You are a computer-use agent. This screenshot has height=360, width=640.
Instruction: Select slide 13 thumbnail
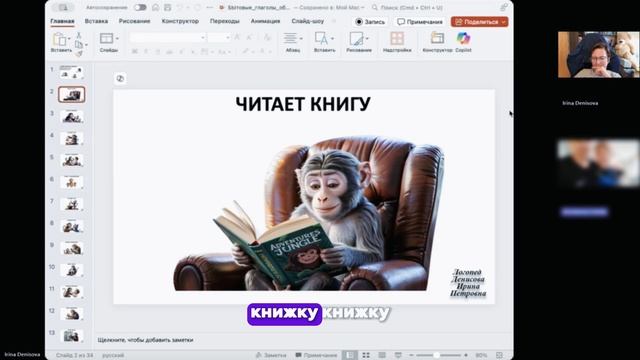71,335
